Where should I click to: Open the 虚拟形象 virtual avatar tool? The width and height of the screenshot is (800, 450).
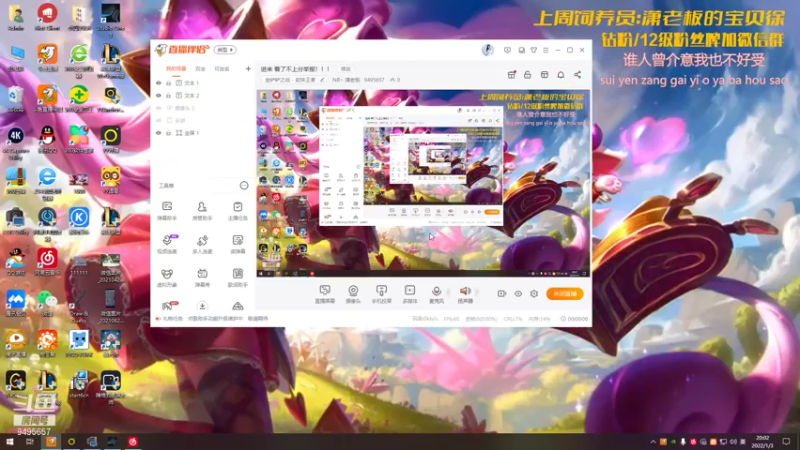167,278
